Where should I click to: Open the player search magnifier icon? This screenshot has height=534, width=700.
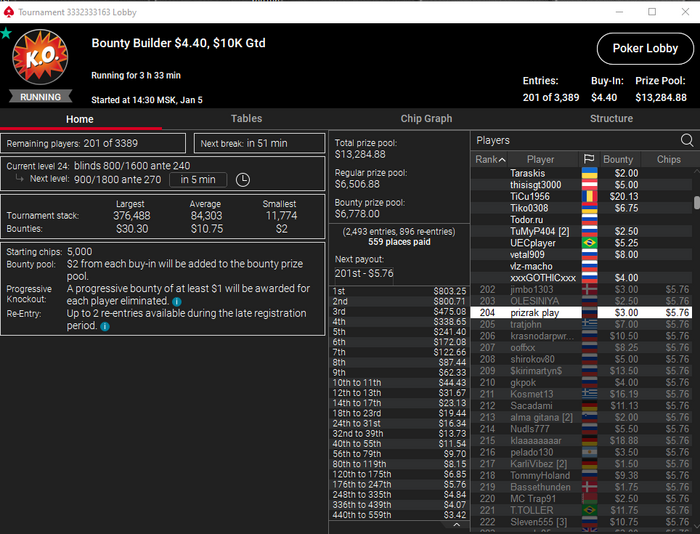pyautogui.click(x=687, y=140)
